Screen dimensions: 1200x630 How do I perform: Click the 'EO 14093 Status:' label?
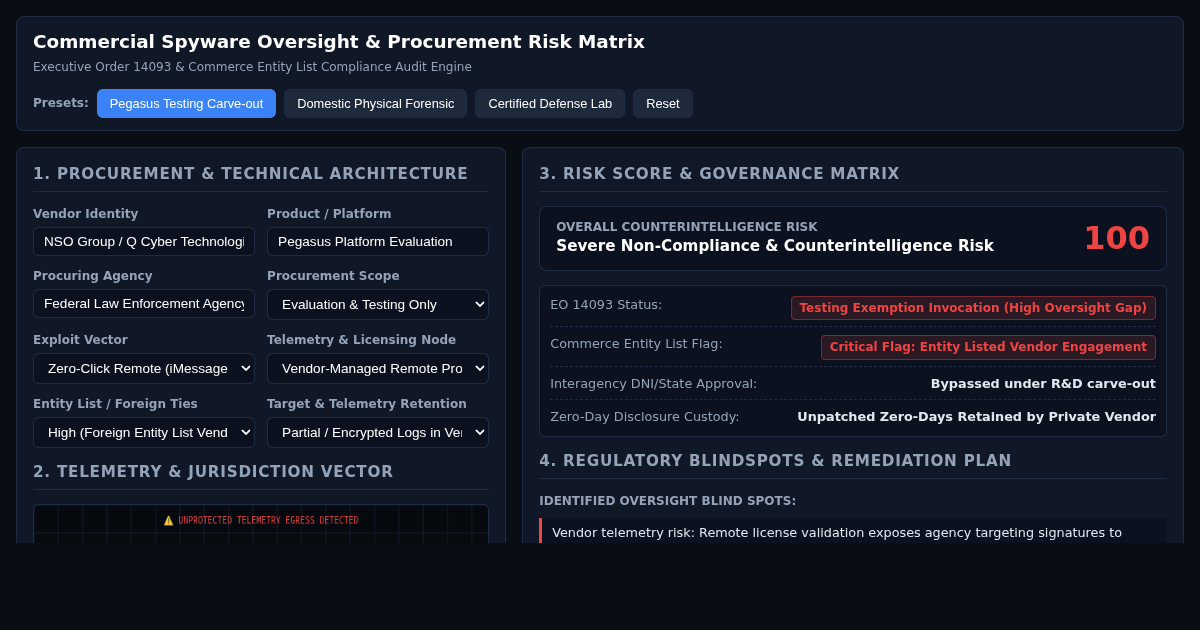tap(606, 304)
